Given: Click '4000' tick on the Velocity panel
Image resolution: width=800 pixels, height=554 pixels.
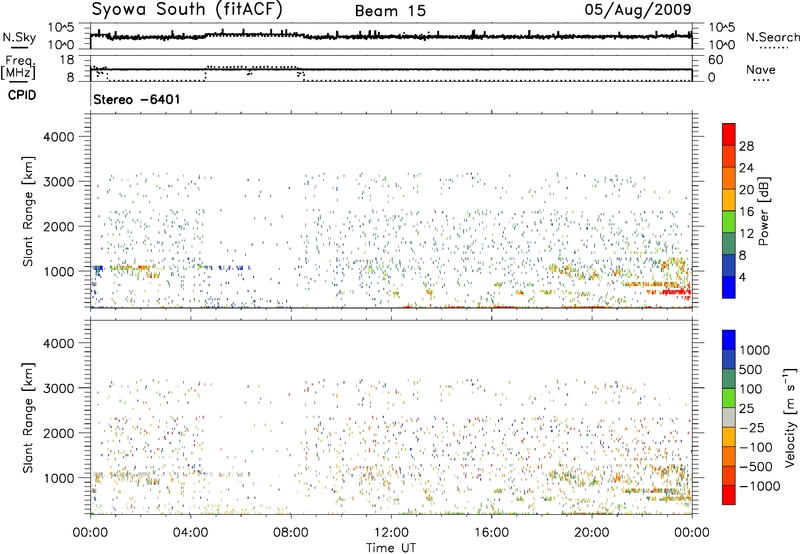Looking at the screenshot, I should point(59,343).
